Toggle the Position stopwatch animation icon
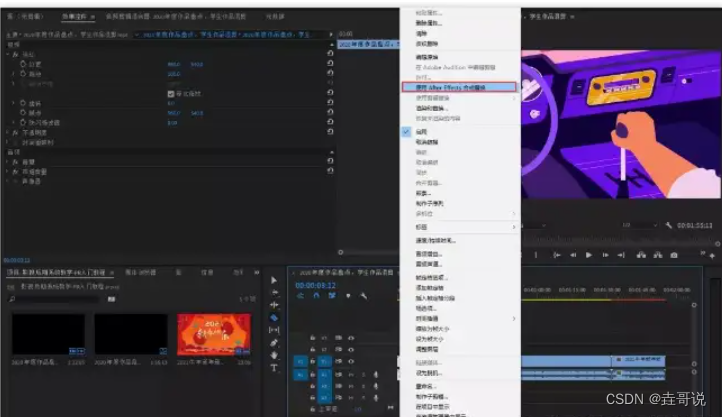 tap(23, 64)
